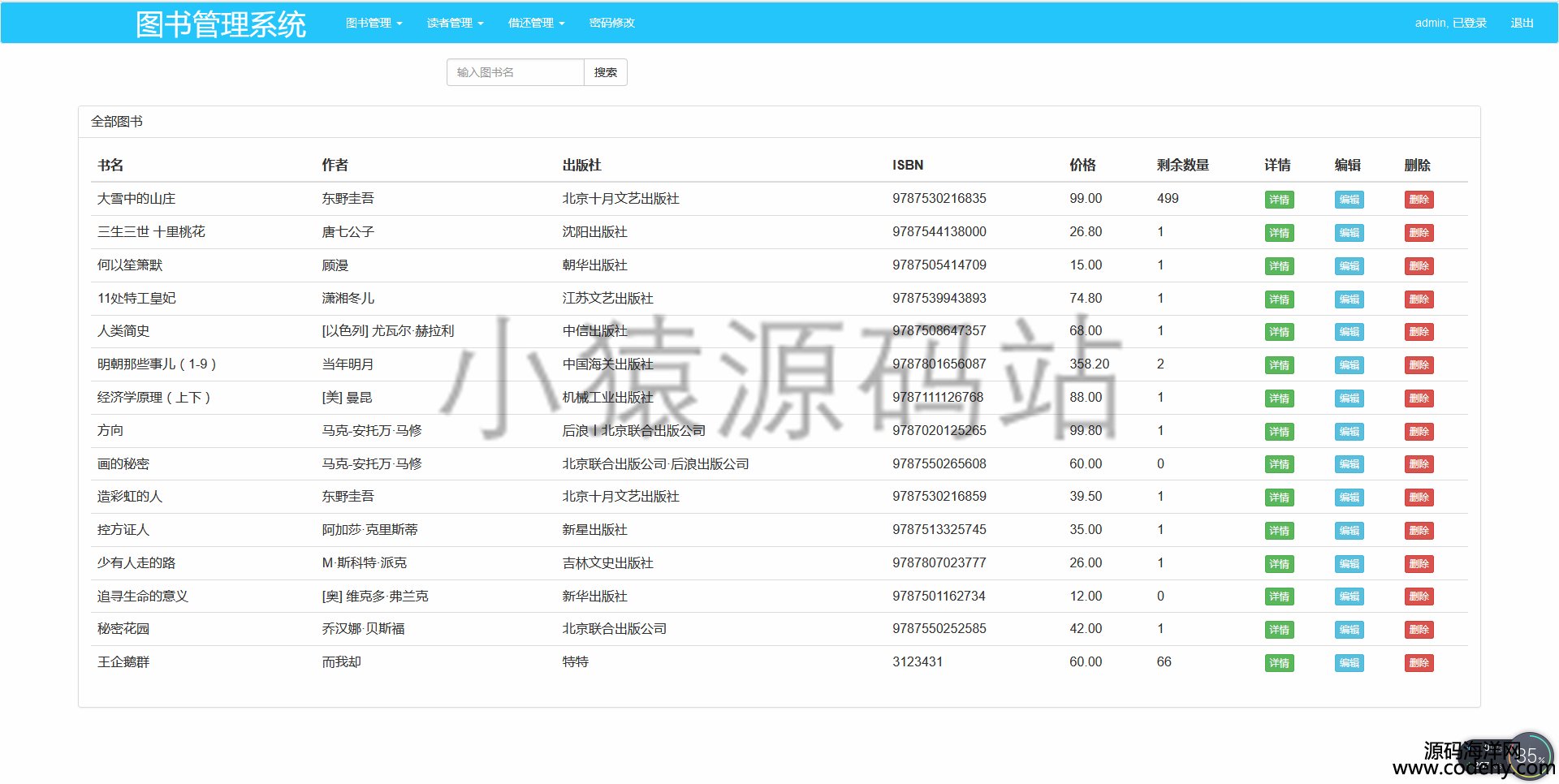This screenshot has width=1559, height=784.
Task: Click the 图书管理系统 site title
Action: [x=221, y=24]
